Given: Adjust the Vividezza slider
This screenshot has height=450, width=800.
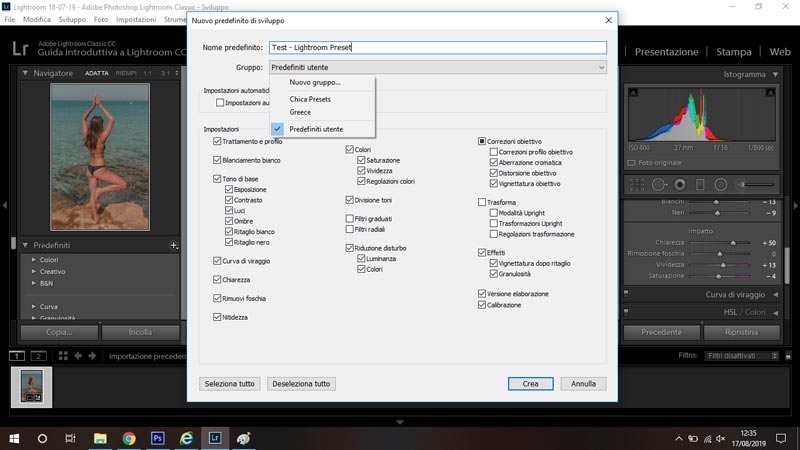Looking at the screenshot, I should (x=723, y=265).
